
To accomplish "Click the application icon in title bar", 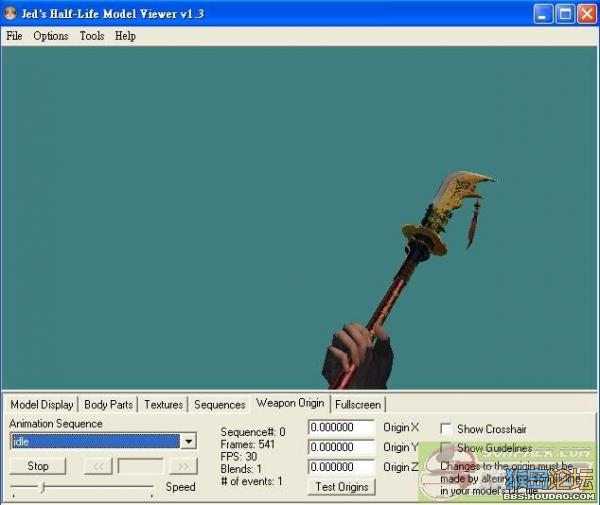I will [x=10, y=13].
